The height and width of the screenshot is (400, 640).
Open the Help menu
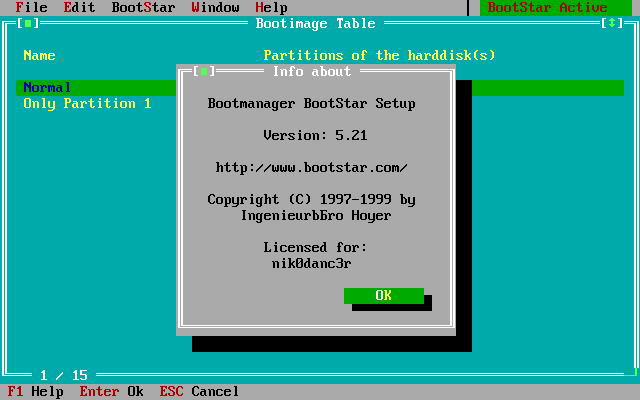click(x=271, y=8)
